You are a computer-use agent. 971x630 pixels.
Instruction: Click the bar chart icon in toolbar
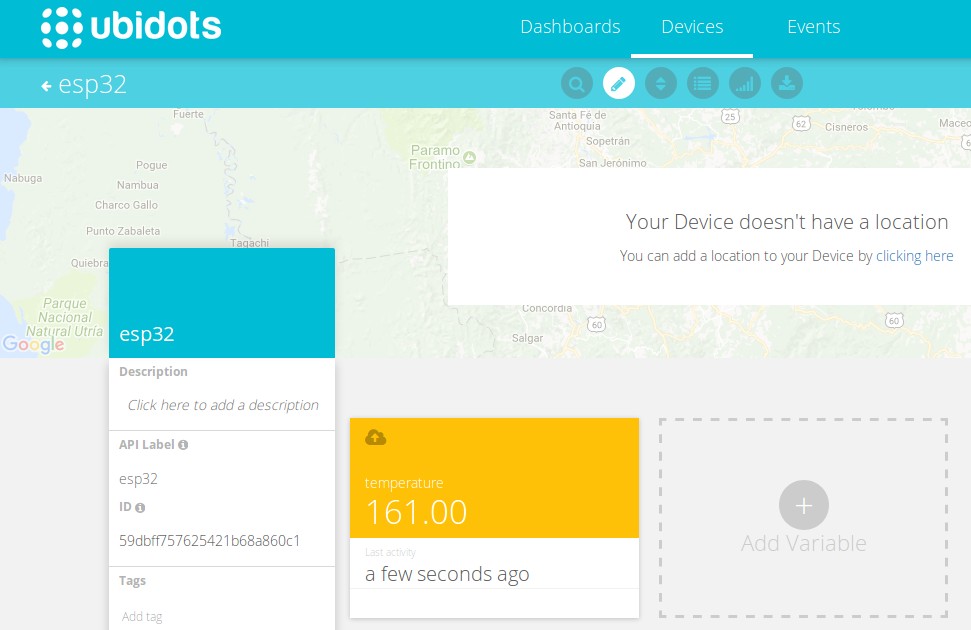point(745,83)
